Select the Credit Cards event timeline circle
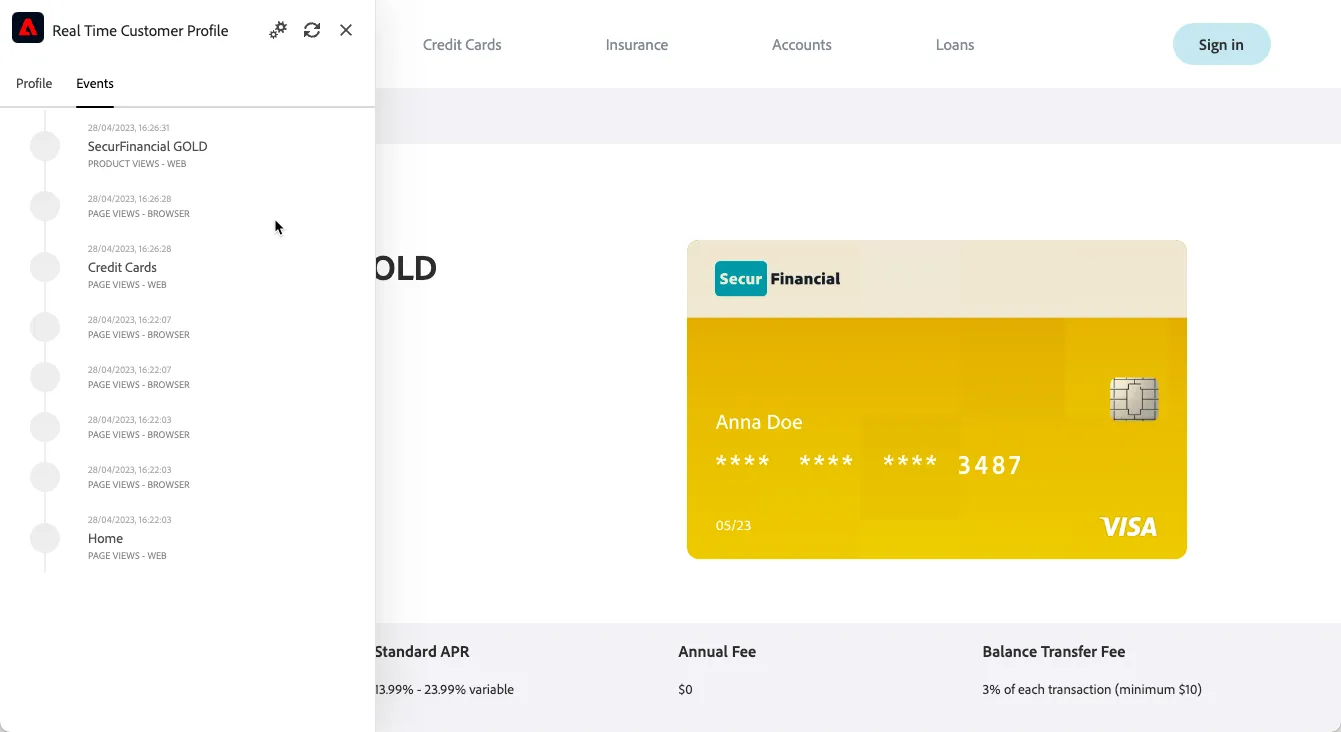The image size is (1341, 732). coord(45,267)
